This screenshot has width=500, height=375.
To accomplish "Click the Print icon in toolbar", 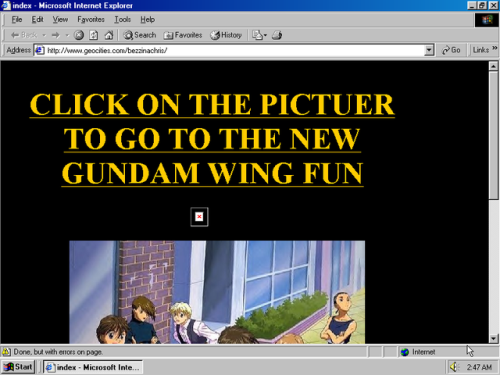I will tap(277, 35).
